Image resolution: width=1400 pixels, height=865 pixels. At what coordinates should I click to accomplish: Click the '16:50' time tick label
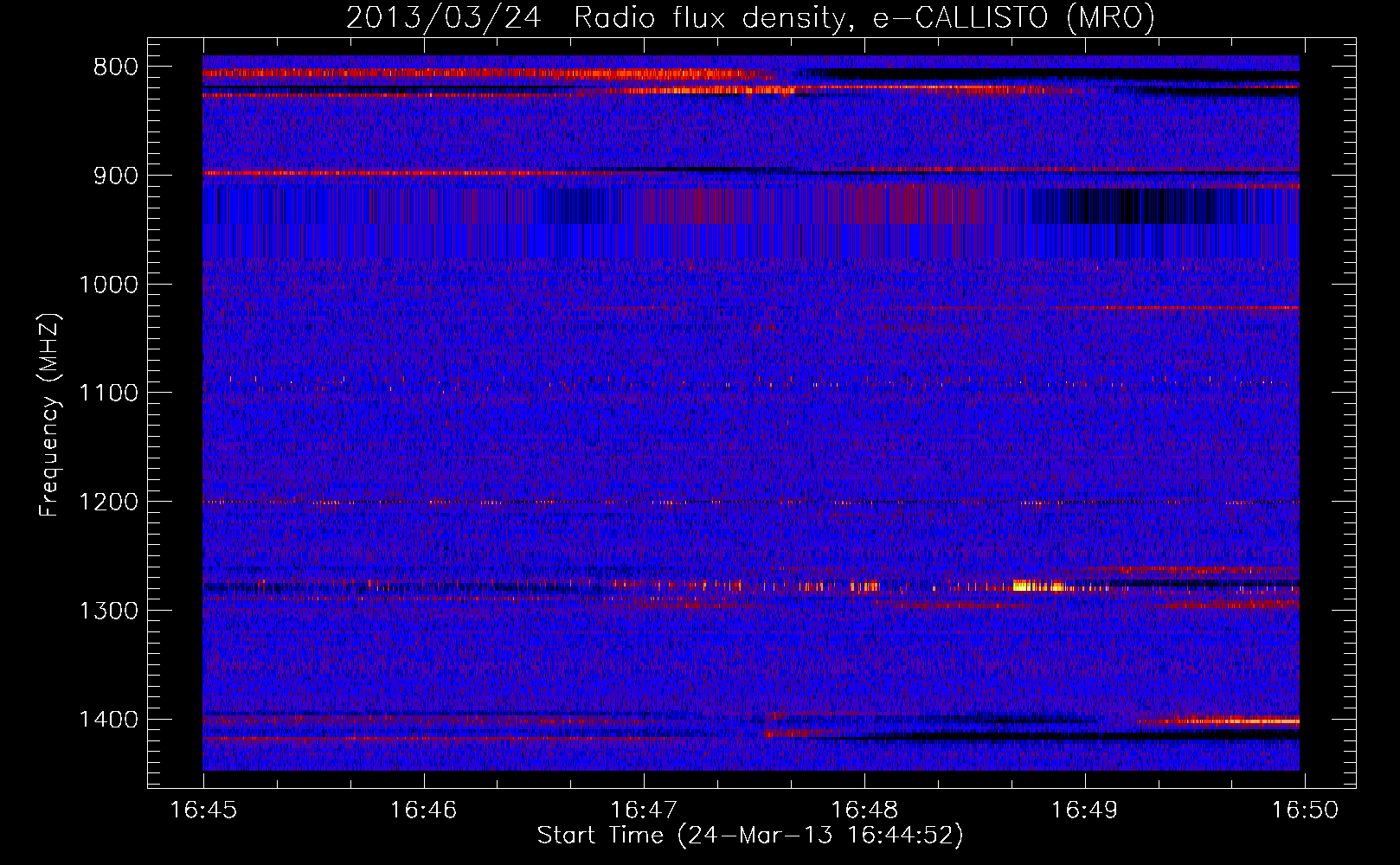[x=1304, y=811]
